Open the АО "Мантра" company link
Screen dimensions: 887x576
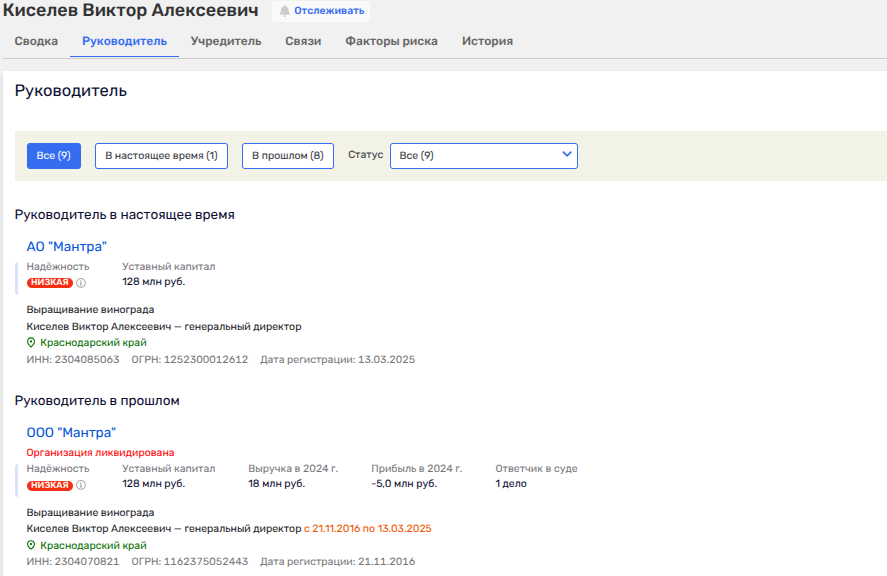66,247
